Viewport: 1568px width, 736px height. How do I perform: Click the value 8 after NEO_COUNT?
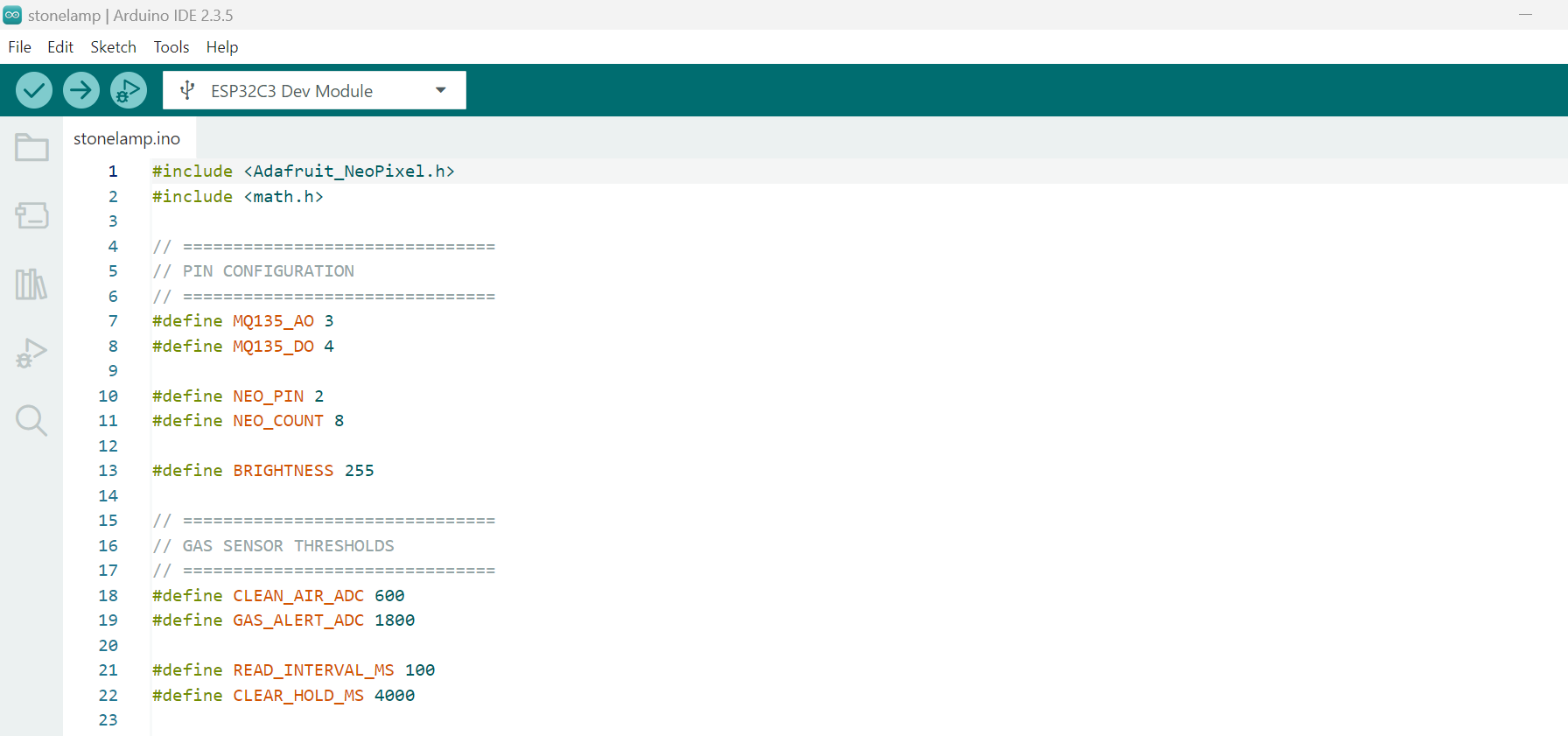(x=339, y=421)
